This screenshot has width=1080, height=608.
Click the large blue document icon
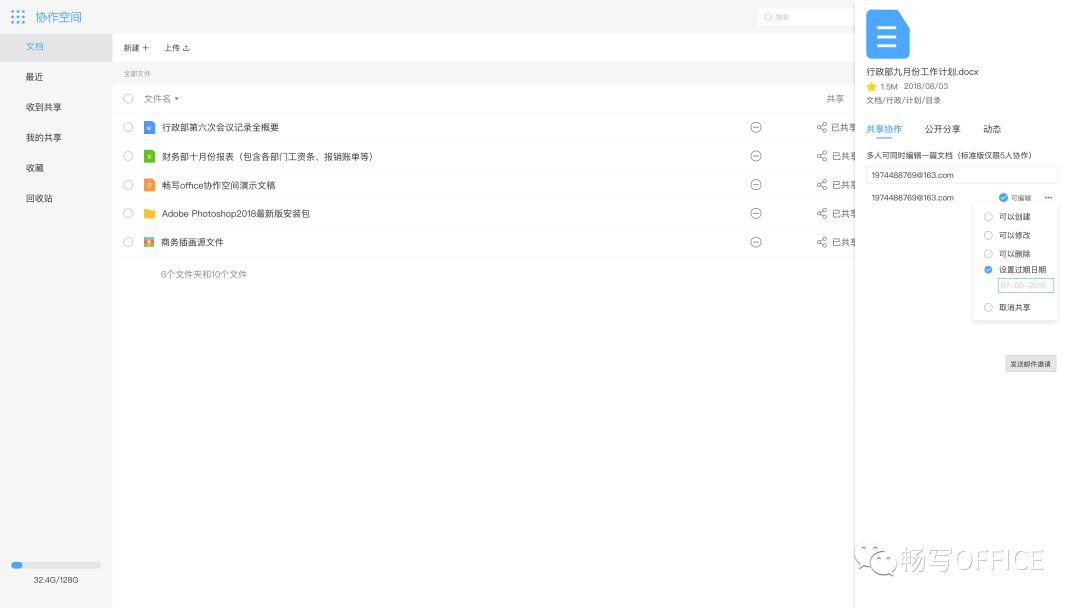(x=887, y=34)
